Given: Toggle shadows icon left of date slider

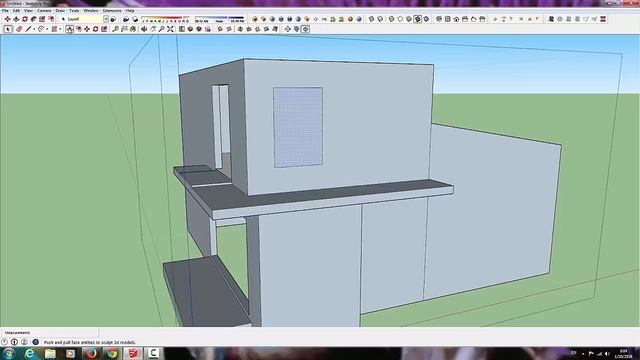Looking at the screenshot, I should point(135,19).
